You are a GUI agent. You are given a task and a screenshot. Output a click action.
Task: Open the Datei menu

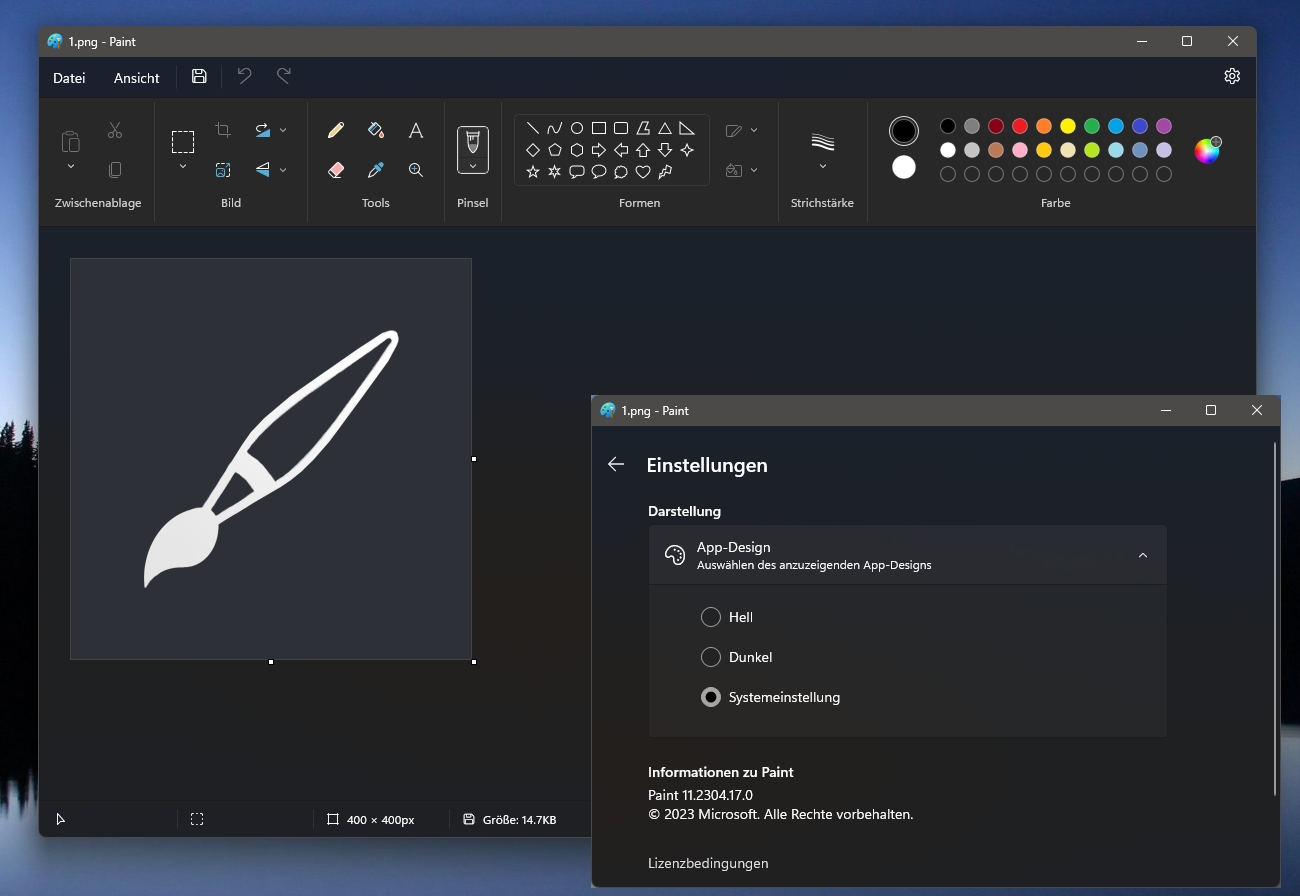[x=69, y=78]
